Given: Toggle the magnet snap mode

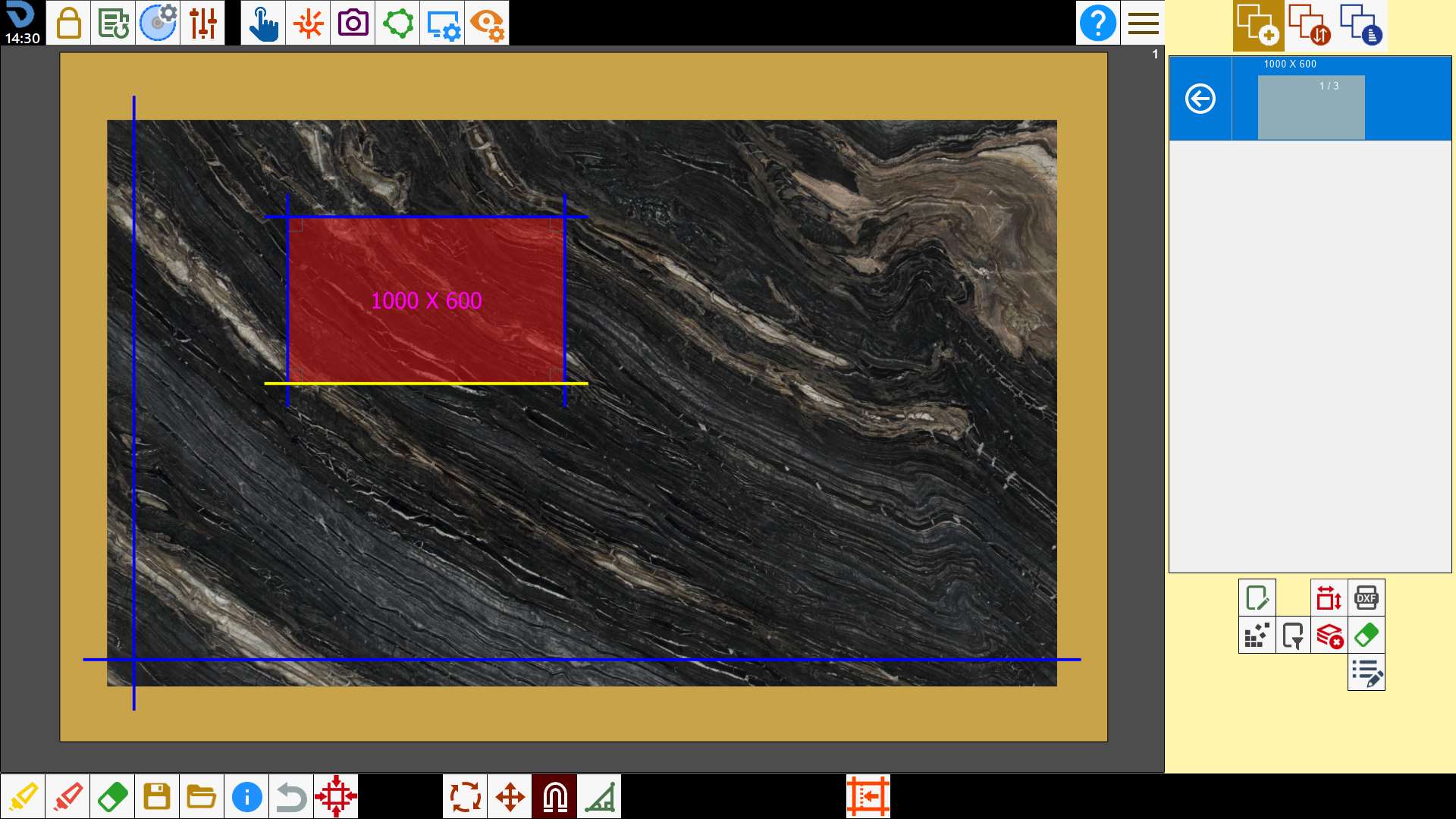Looking at the screenshot, I should coord(554,796).
